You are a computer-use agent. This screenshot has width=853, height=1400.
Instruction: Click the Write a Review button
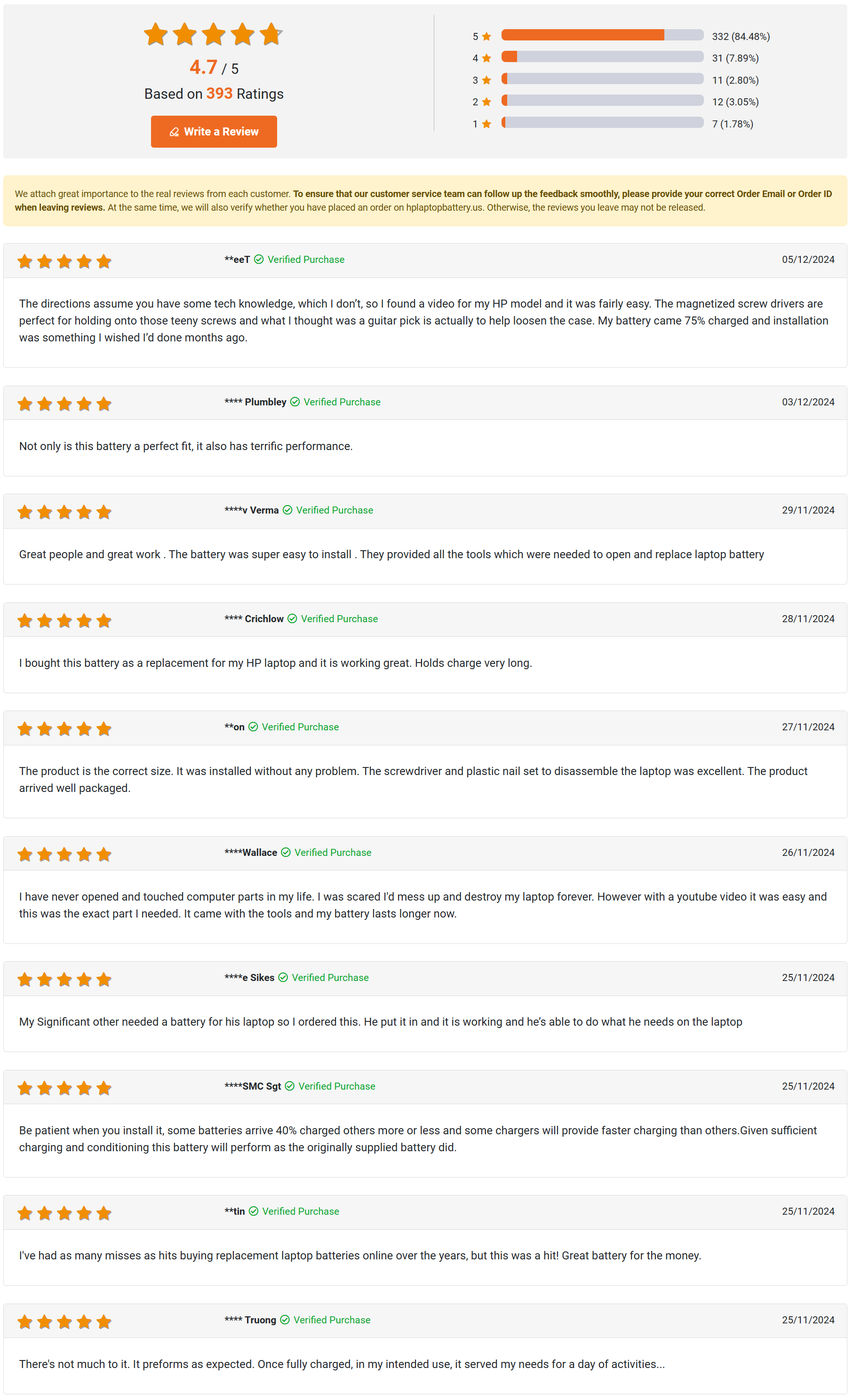coord(214,132)
